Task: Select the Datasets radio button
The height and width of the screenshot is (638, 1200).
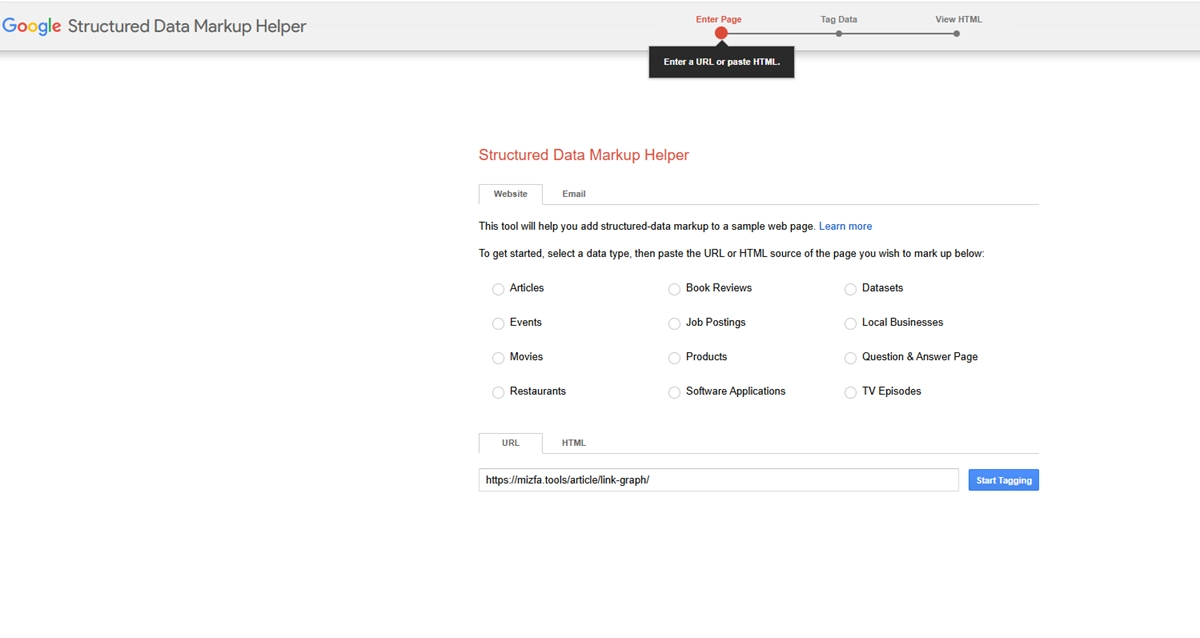Action: coord(851,289)
